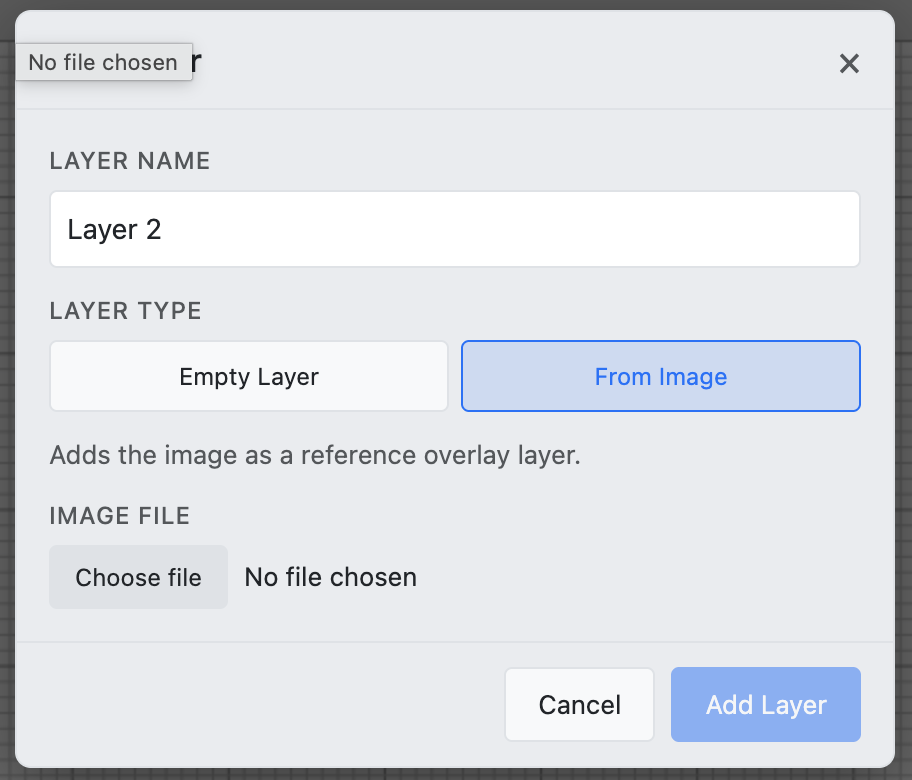Click the No file chosen tooltip
Viewport: 912px width, 780px height.
click(103, 62)
